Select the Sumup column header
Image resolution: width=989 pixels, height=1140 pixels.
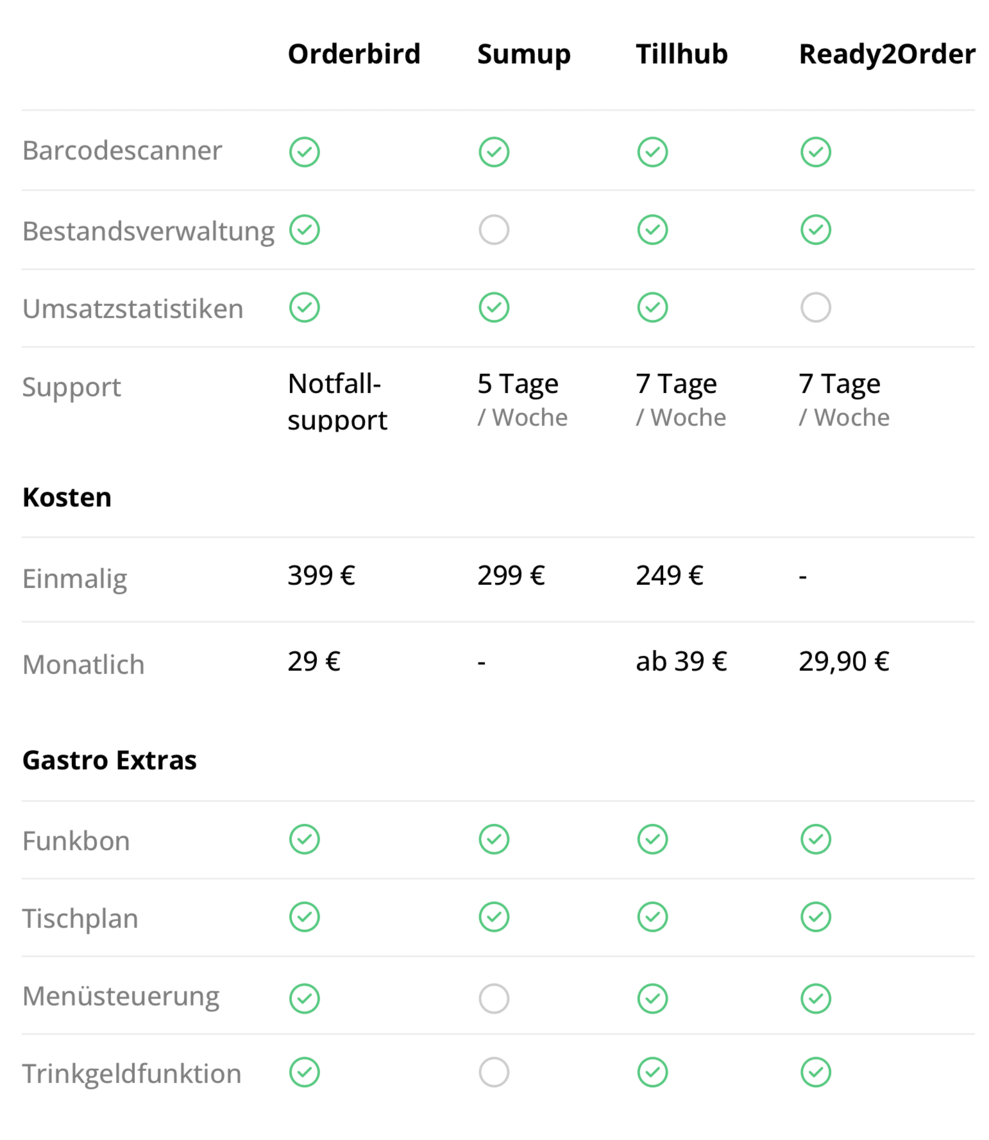(524, 55)
